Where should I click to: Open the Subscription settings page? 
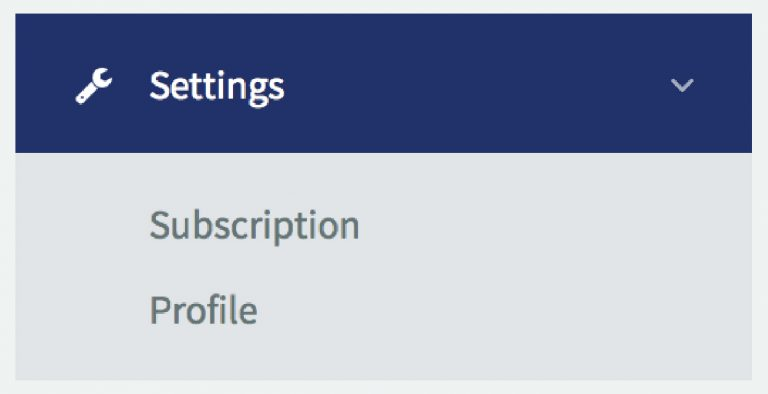click(x=254, y=226)
